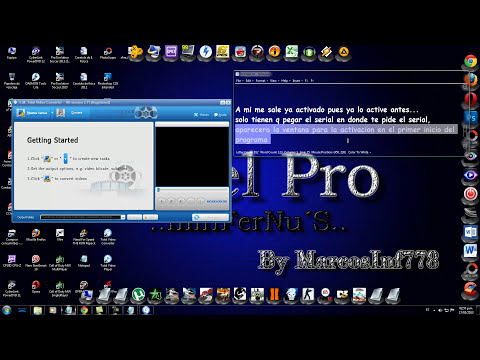Viewport: 480px width, 360px height.
Task: Click the Angry Birds icon in the top dock
Action: [x=240, y=52]
